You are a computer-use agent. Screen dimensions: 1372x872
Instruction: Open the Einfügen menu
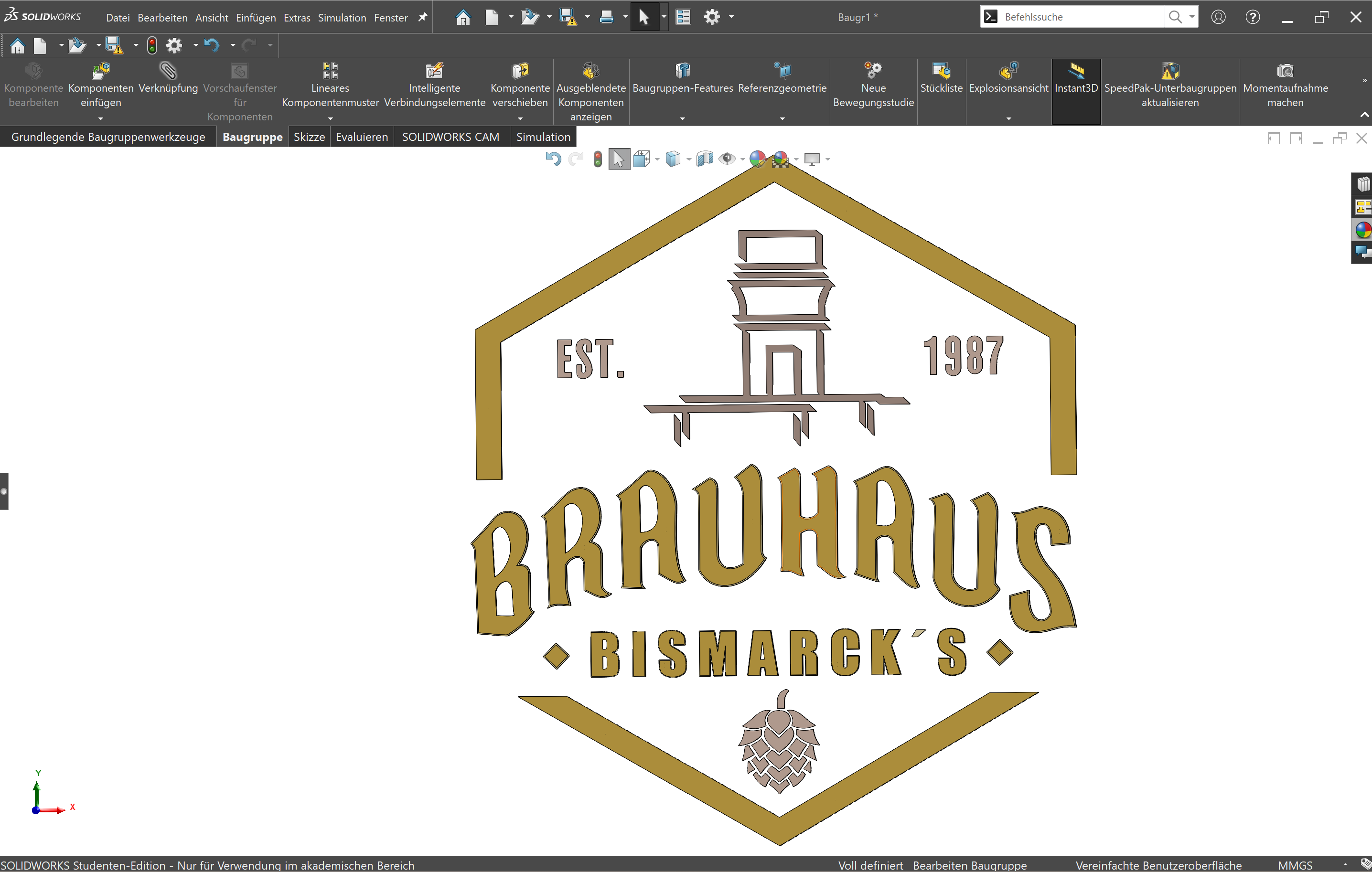click(256, 18)
